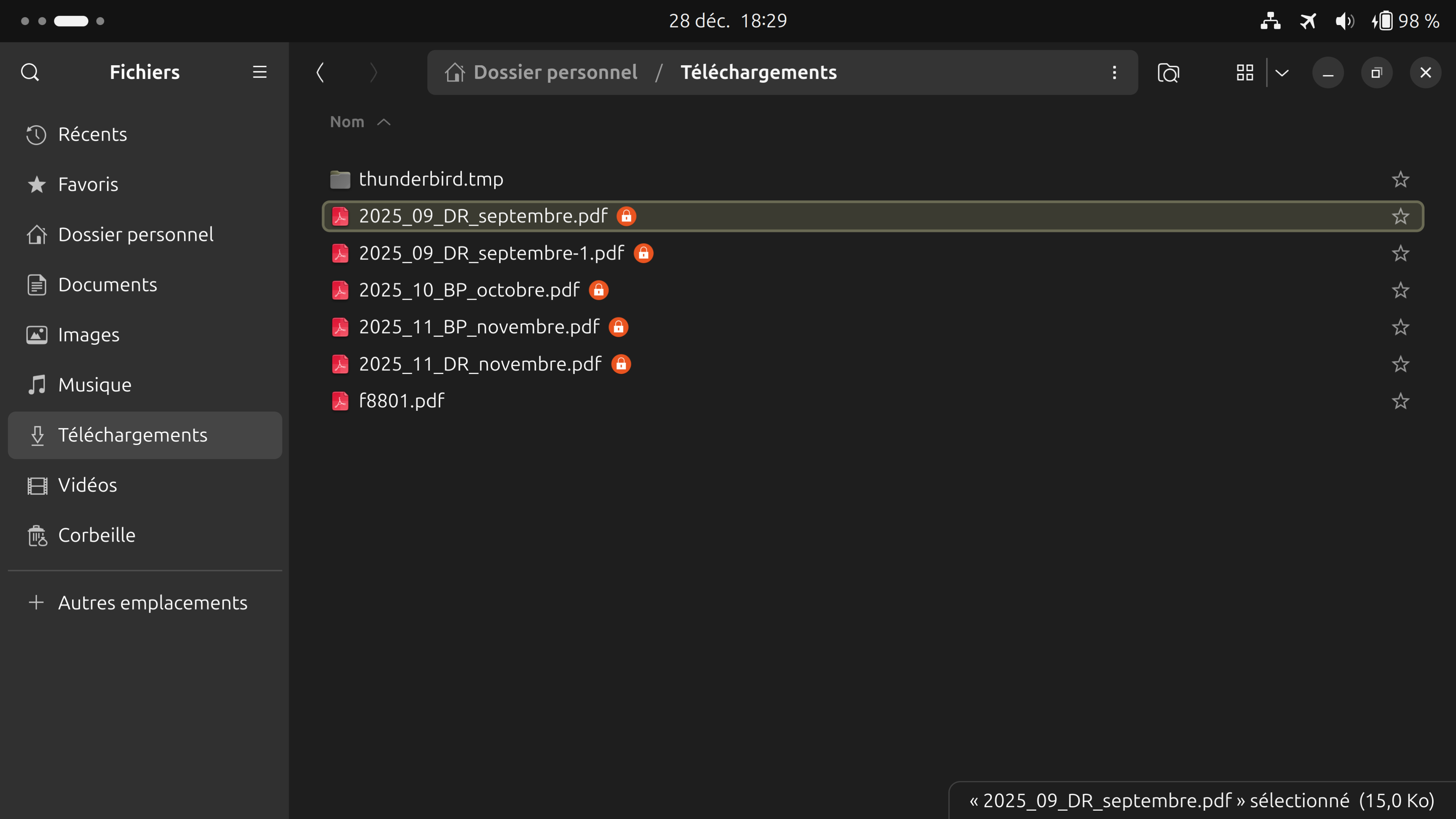This screenshot has height=819, width=1456.
Task: Click the search magnifier icon
Action: tap(30, 72)
